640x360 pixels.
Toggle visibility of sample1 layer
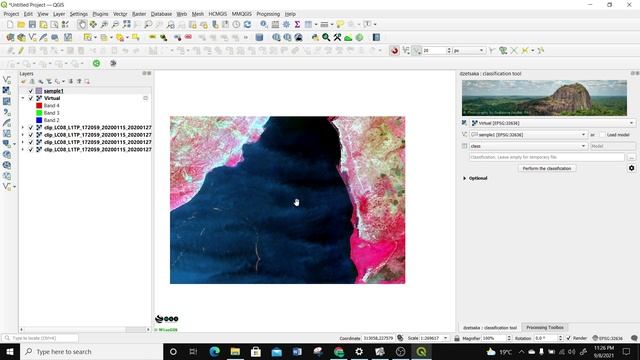(31, 91)
